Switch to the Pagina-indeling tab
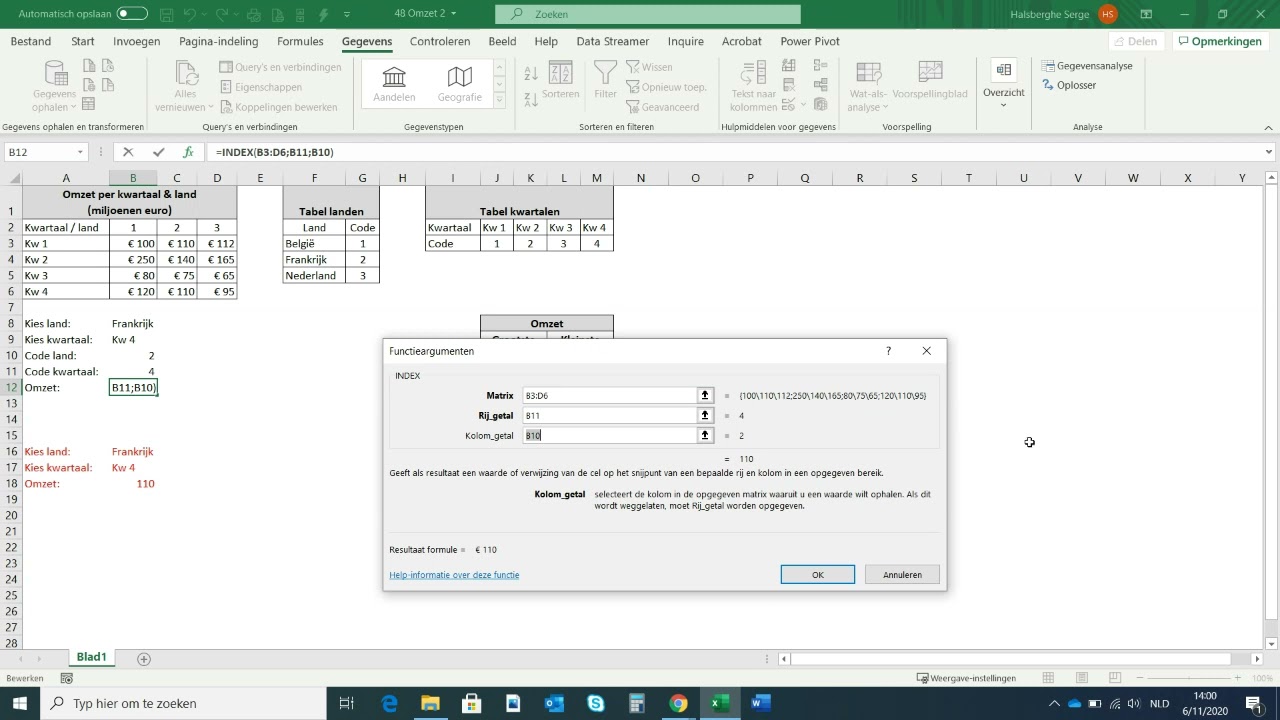 (219, 41)
